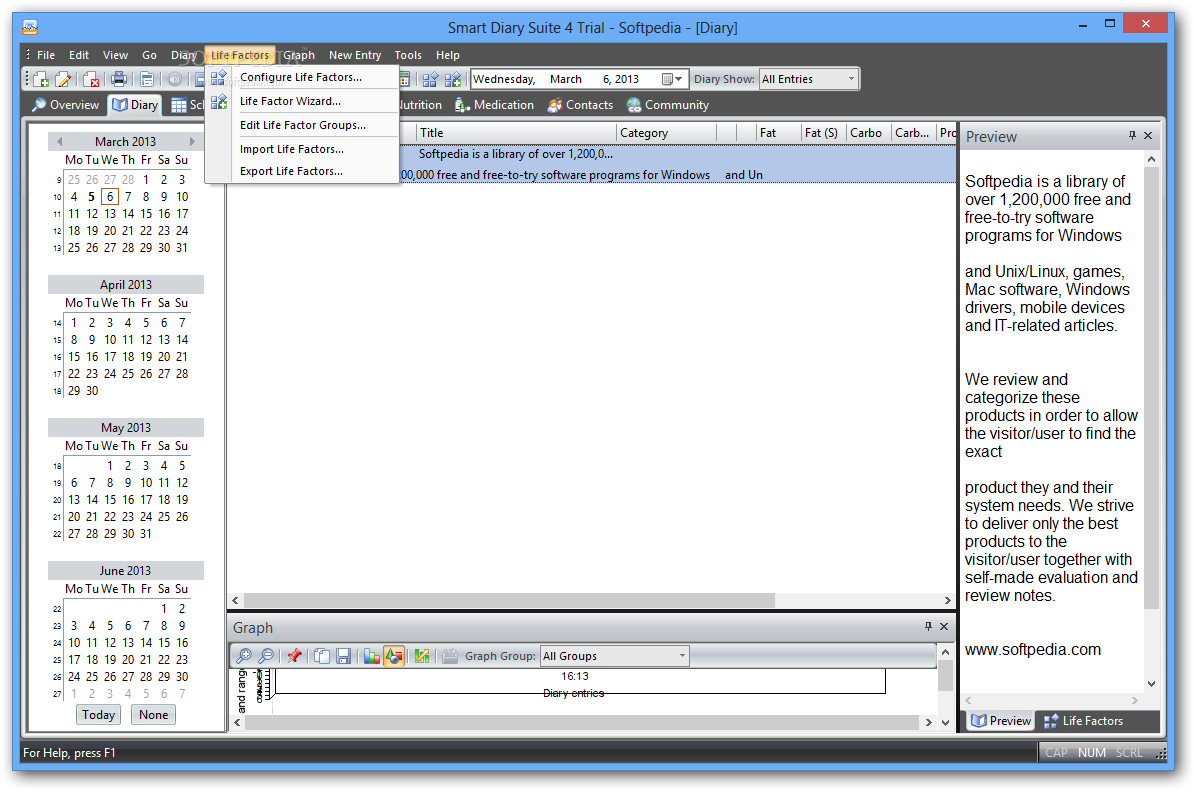Zoom out on the graph

tap(267, 656)
